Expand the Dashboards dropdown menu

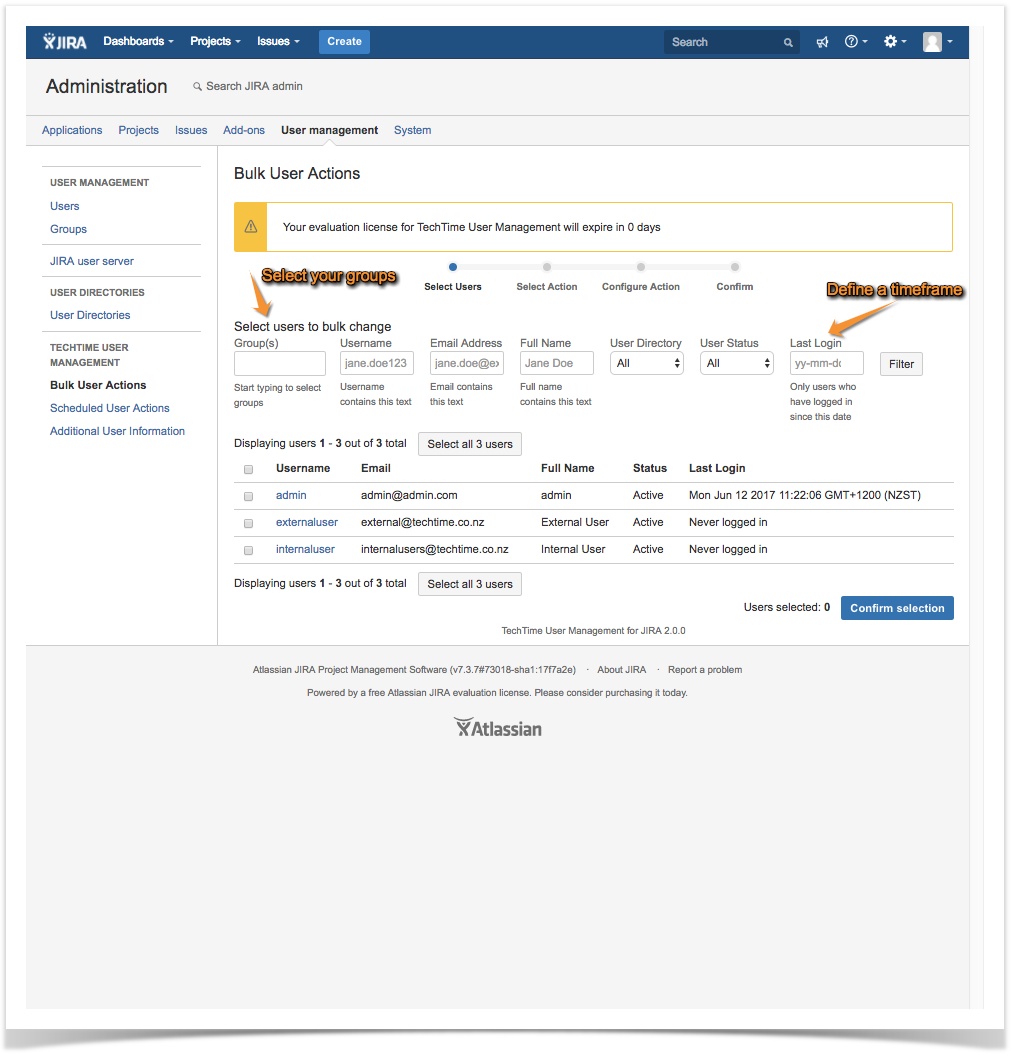(x=140, y=42)
